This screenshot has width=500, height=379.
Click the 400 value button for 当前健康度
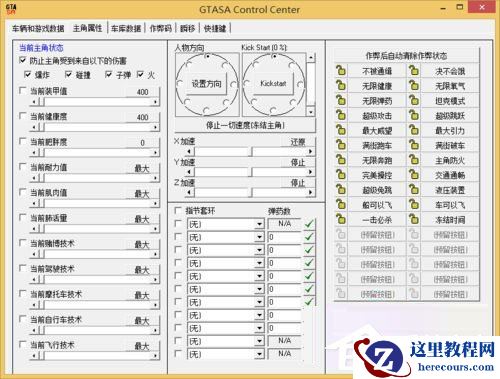142,117
